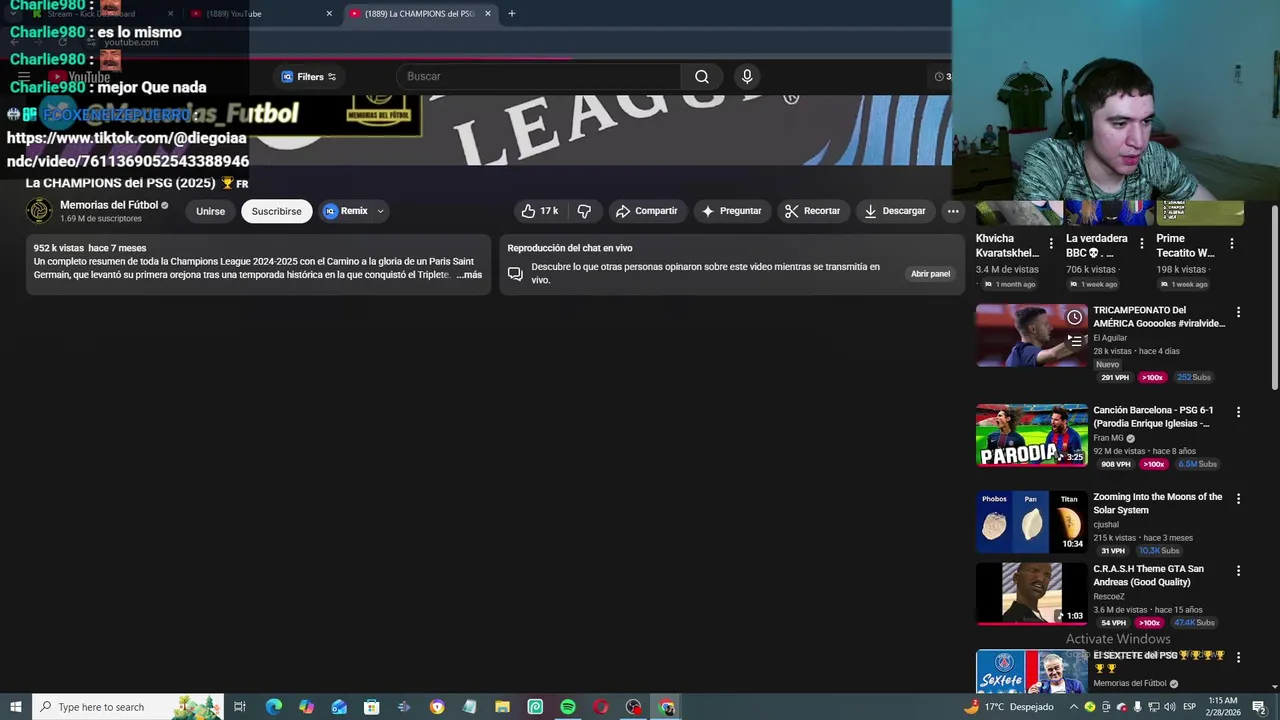Open the Windows Start menu
The height and width of the screenshot is (720, 1280).
[x=15, y=707]
